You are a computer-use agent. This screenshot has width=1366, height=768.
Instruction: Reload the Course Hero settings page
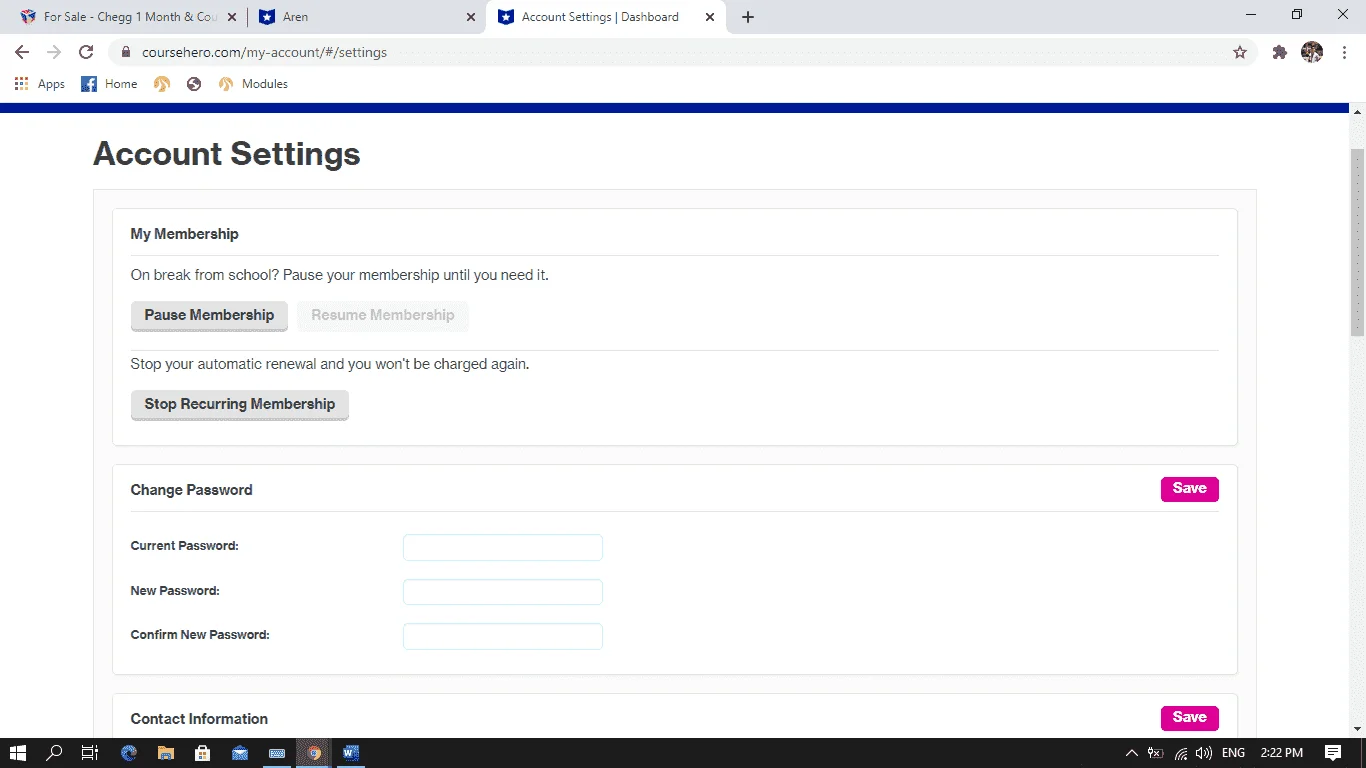(86, 52)
